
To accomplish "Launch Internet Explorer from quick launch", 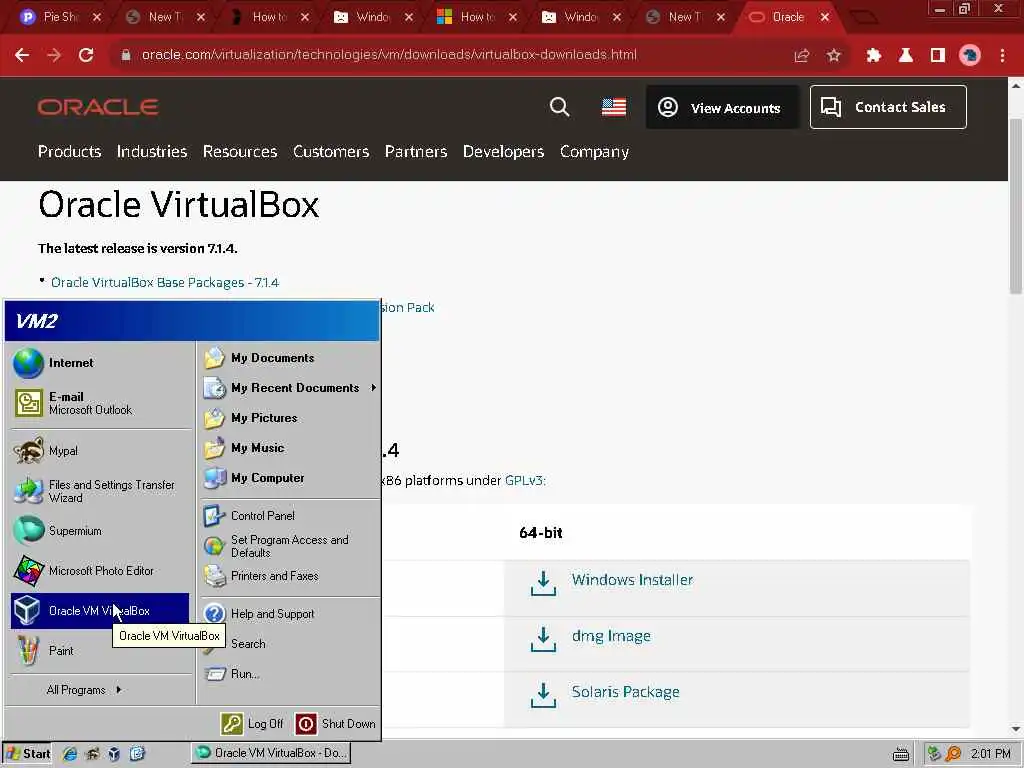I will pos(70,754).
